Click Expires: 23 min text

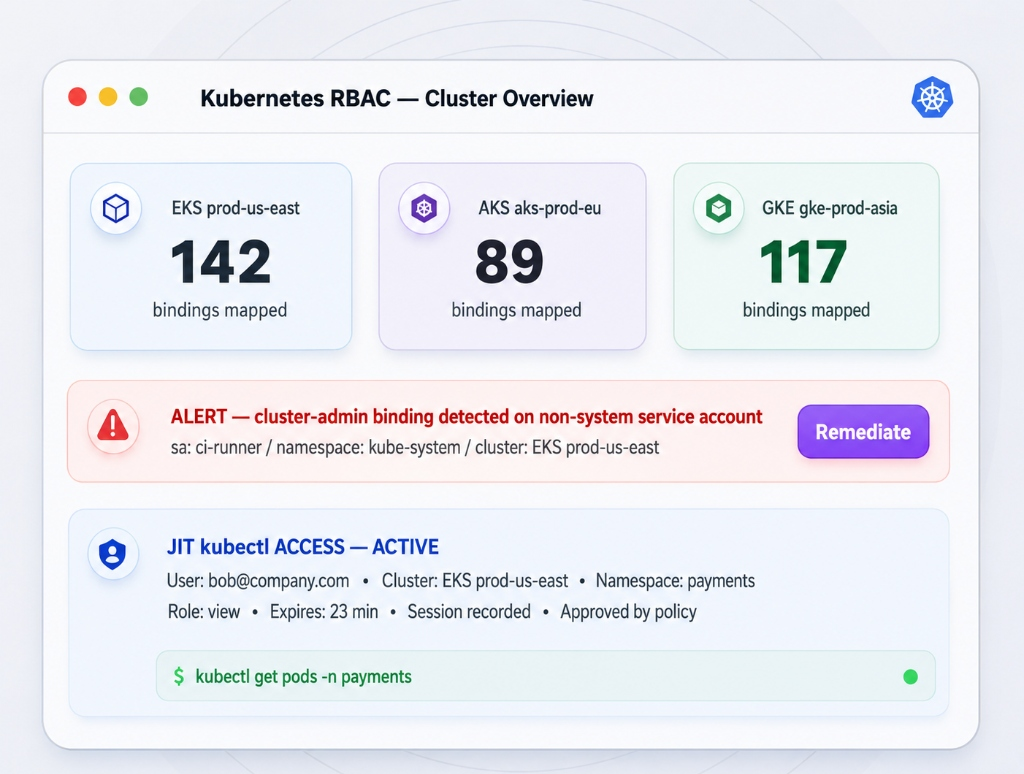coord(324,612)
